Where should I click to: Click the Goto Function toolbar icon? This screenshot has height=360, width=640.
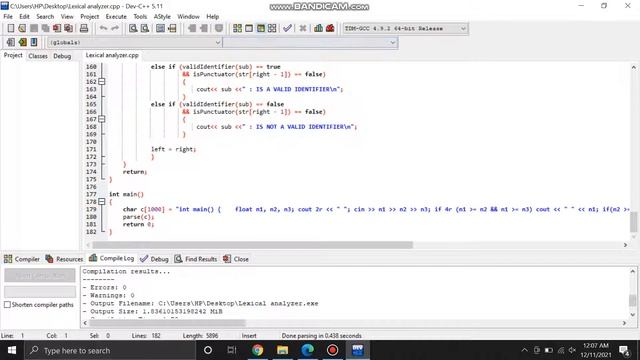click(x=160, y=28)
